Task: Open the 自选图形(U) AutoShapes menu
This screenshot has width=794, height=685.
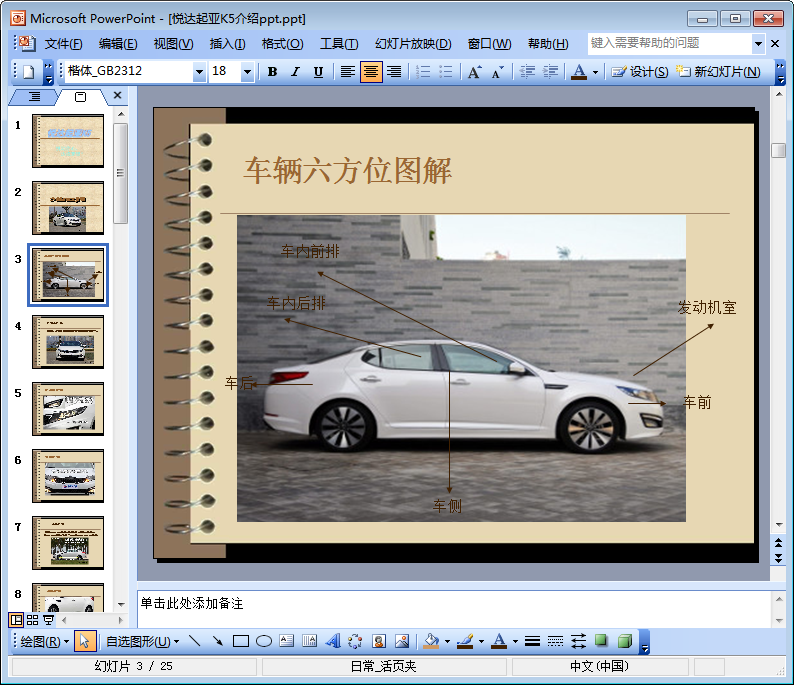Action: 142,642
